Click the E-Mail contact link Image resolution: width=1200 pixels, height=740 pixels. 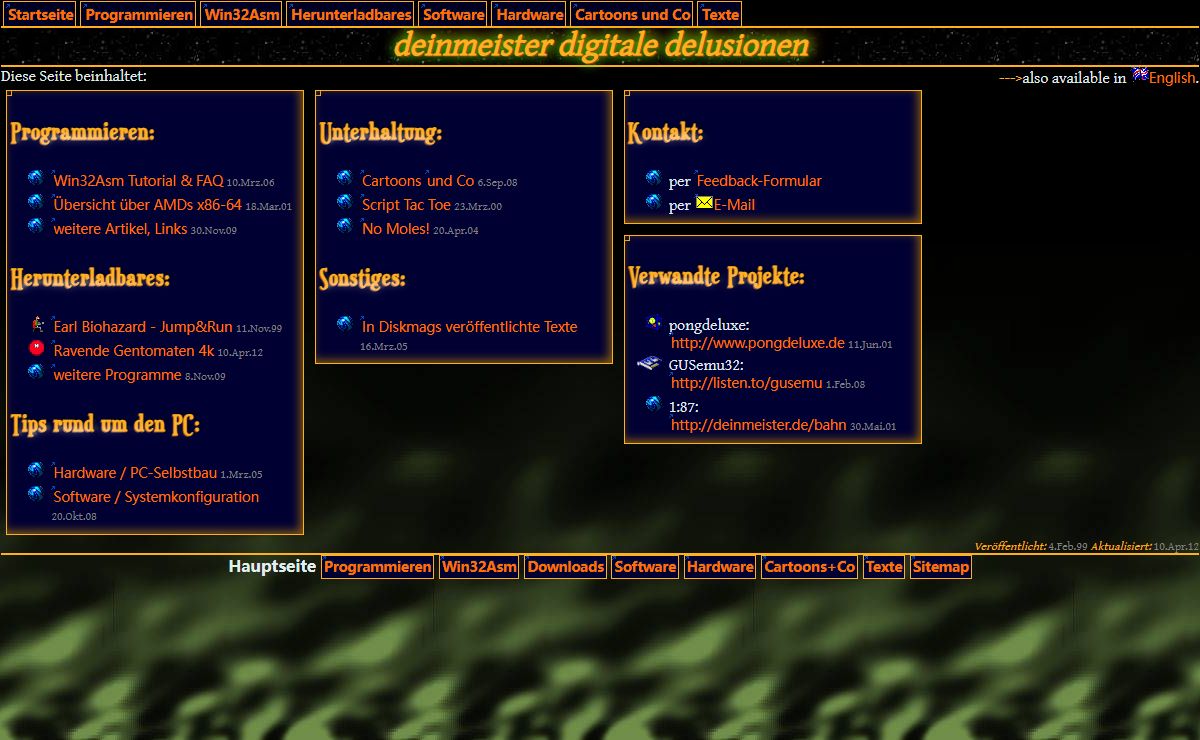pos(734,205)
